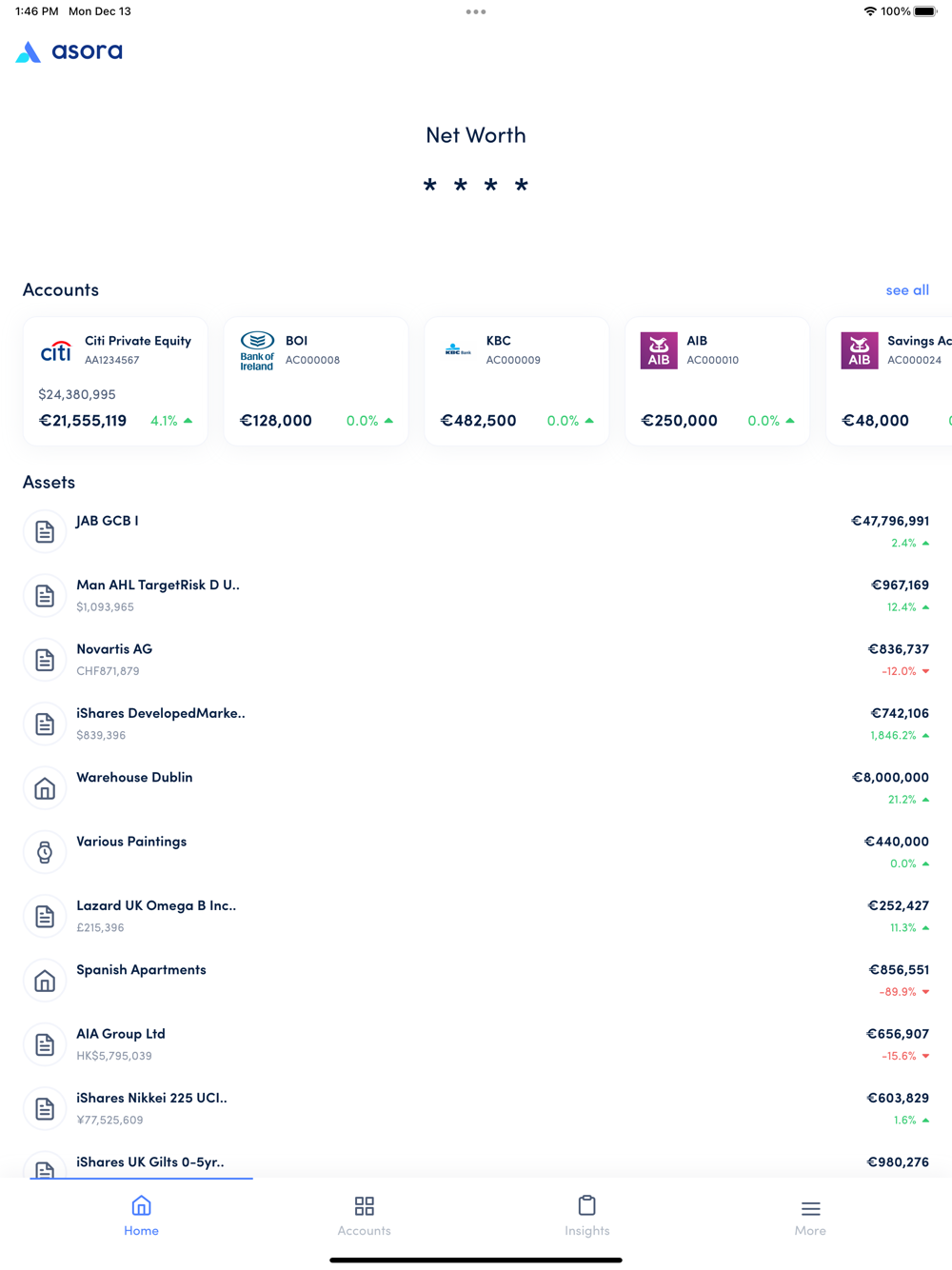Image resolution: width=952 pixels, height=1270 pixels.
Task: Select iShares Nikkei 225 UCI.. asset
Action: coord(151,1098)
